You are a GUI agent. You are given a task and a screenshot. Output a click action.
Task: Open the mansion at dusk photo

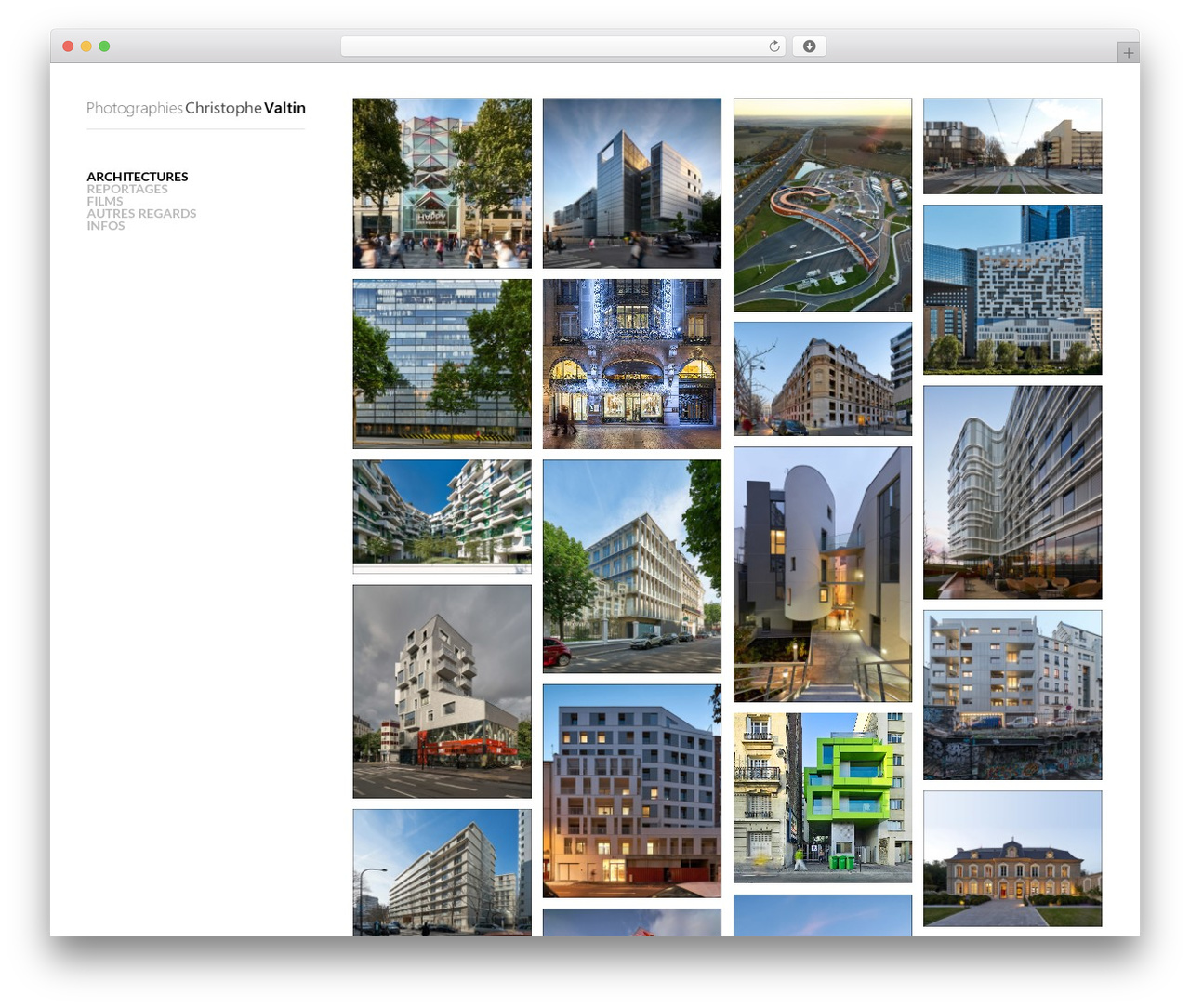pyautogui.click(x=1012, y=858)
